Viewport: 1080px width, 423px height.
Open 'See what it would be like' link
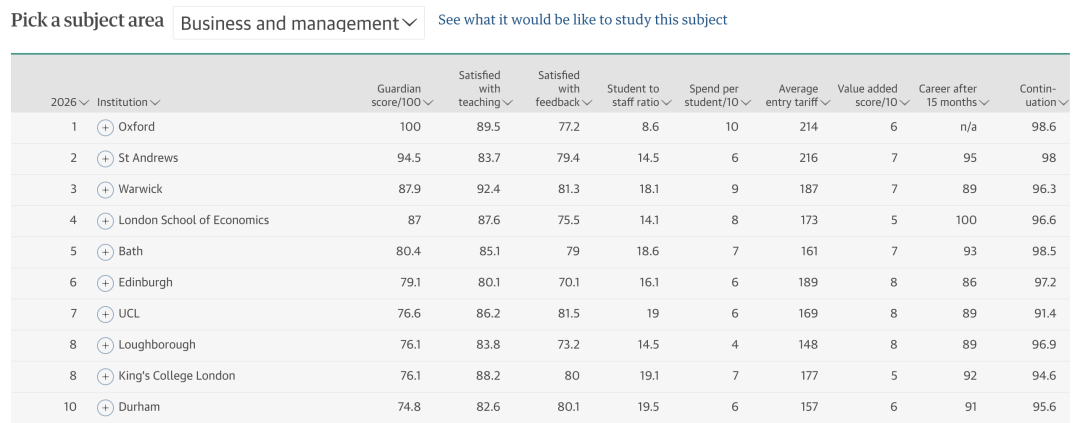point(582,19)
